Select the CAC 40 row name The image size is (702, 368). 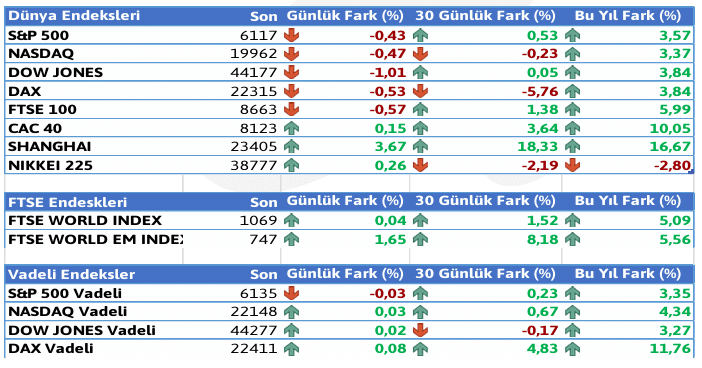tap(35, 128)
